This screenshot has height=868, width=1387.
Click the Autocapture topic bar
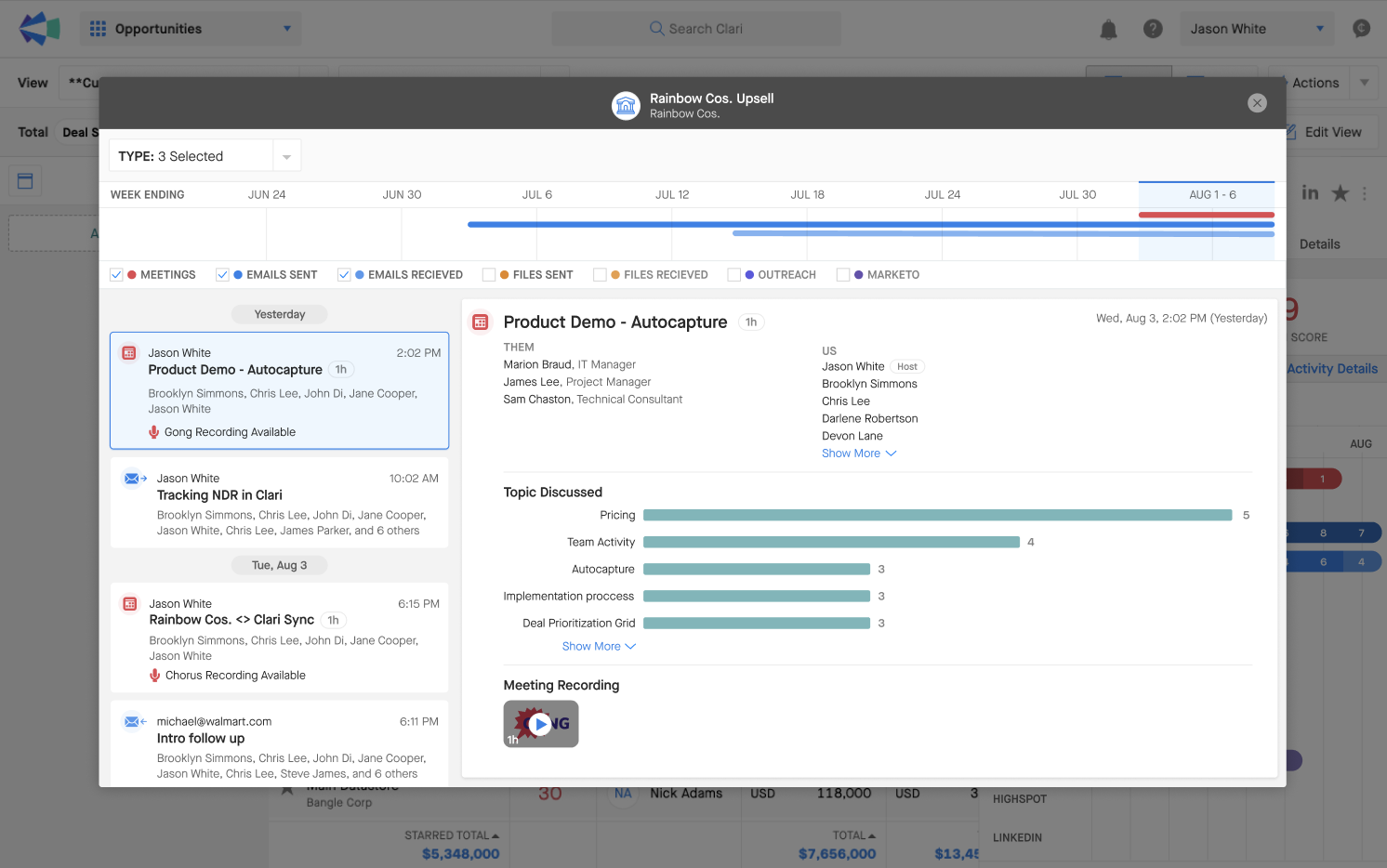point(757,569)
